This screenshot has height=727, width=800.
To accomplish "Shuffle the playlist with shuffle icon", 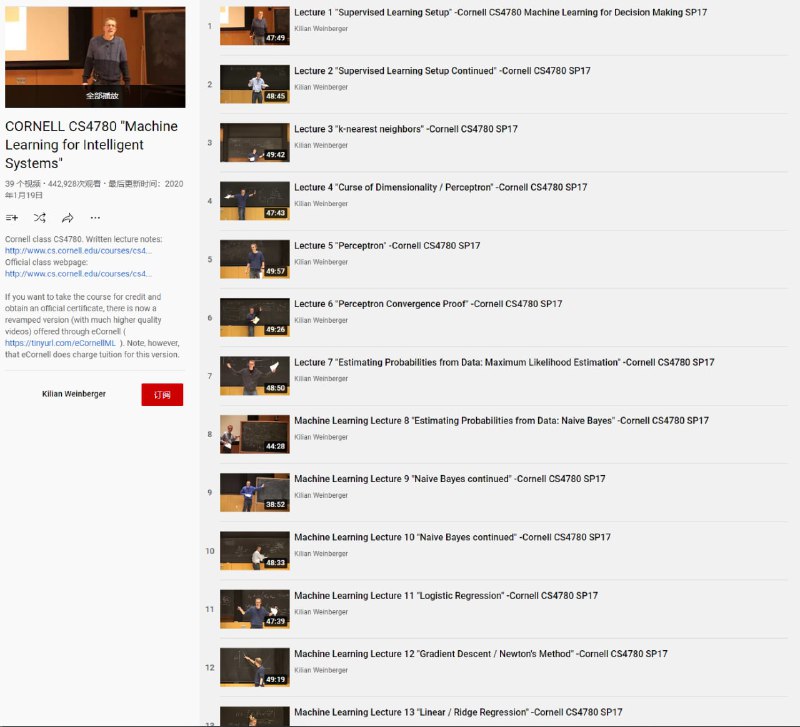I will (x=39, y=217).
